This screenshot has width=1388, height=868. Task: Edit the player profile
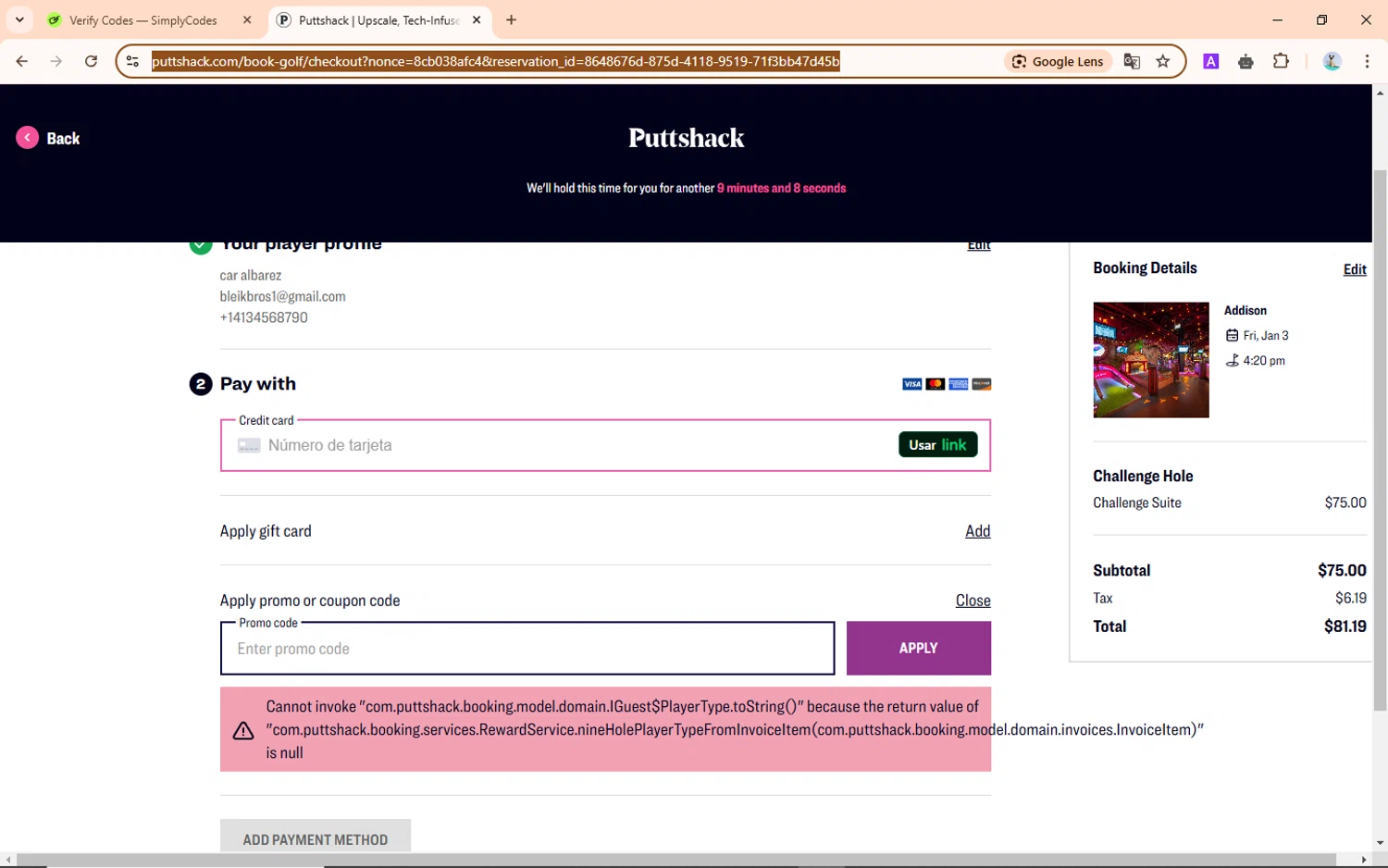click(x=978, y=245)
